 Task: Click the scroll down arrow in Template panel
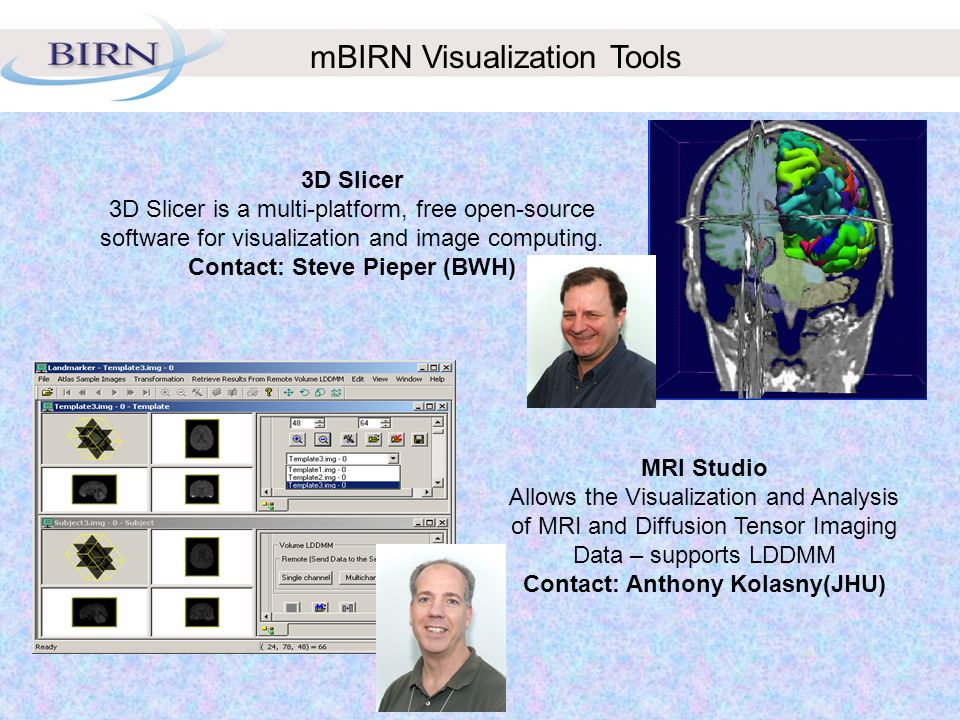pos(438,482)
